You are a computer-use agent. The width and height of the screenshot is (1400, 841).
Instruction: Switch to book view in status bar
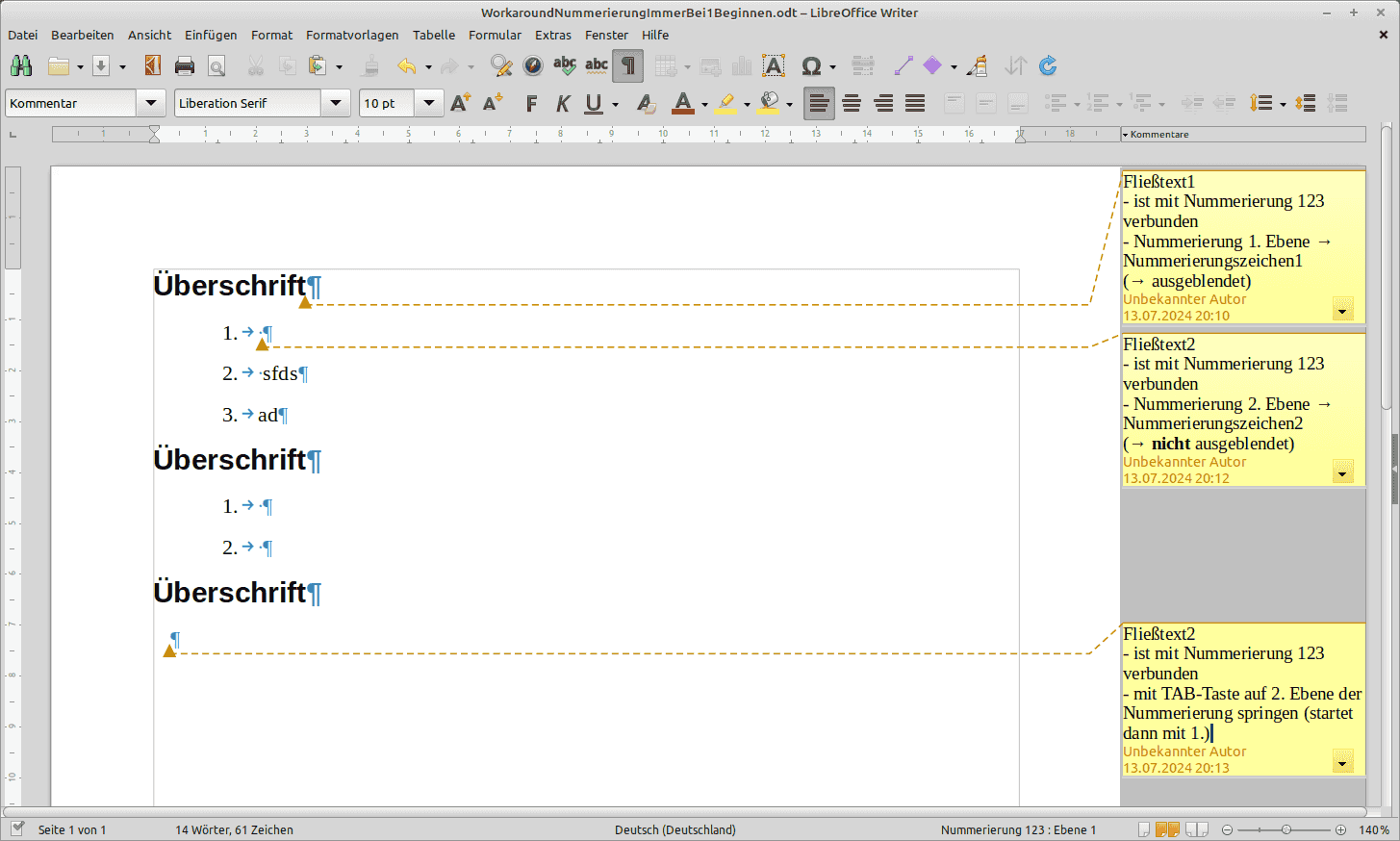1197,829
